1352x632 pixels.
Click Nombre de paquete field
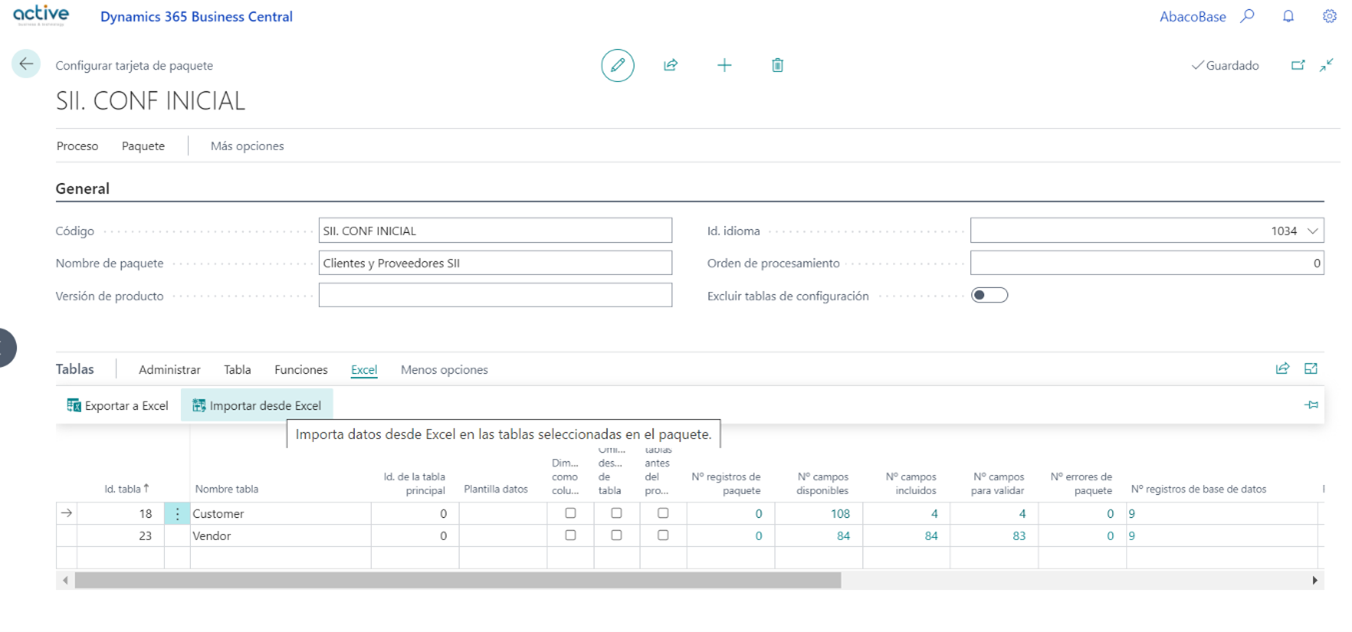coord(495,263)
